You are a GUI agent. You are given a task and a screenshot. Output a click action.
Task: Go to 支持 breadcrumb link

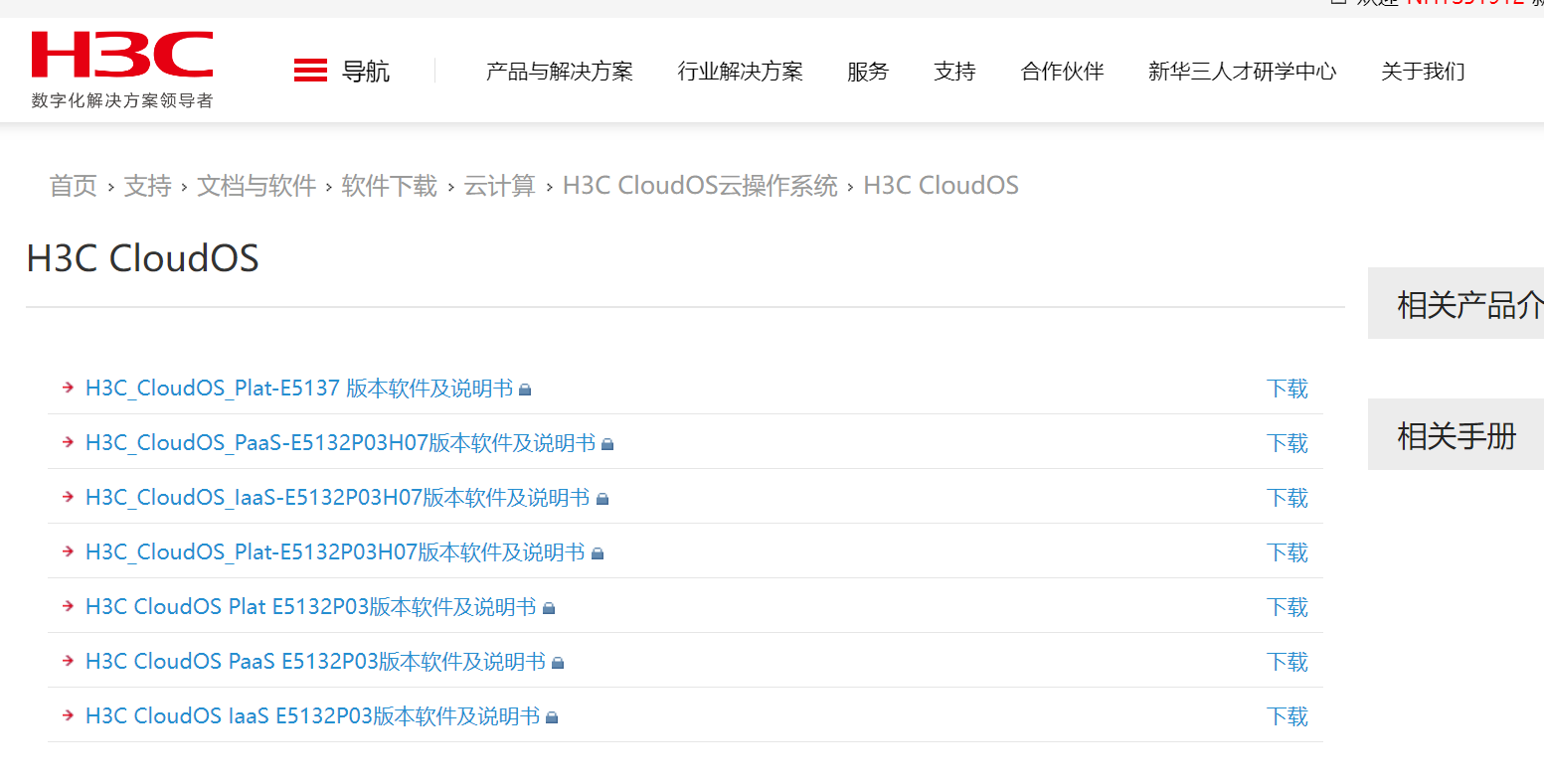[x=147, y=186]
